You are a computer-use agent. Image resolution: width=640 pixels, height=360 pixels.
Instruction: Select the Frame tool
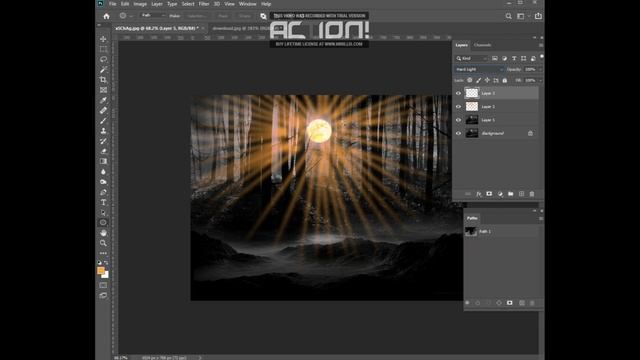pos(103,90)
